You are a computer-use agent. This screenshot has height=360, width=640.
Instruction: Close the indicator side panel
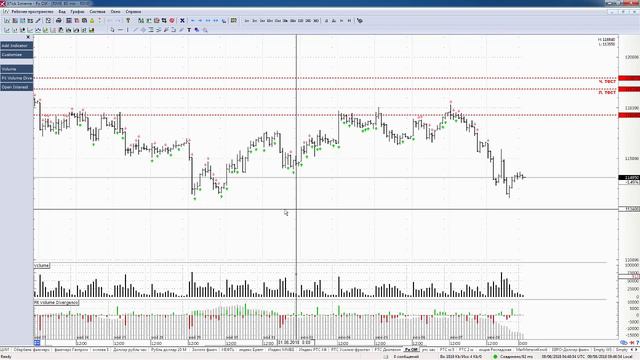28,38
